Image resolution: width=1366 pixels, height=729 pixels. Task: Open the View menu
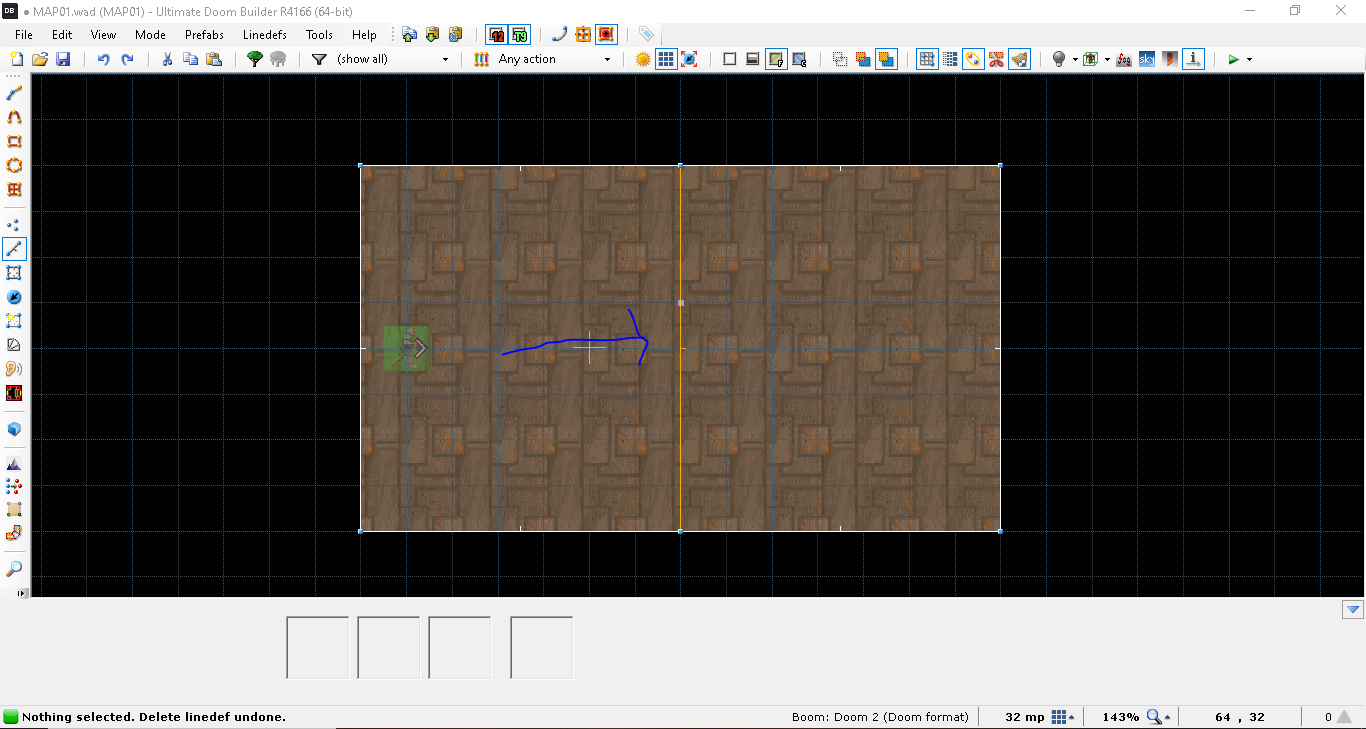[x=103, y=34]
